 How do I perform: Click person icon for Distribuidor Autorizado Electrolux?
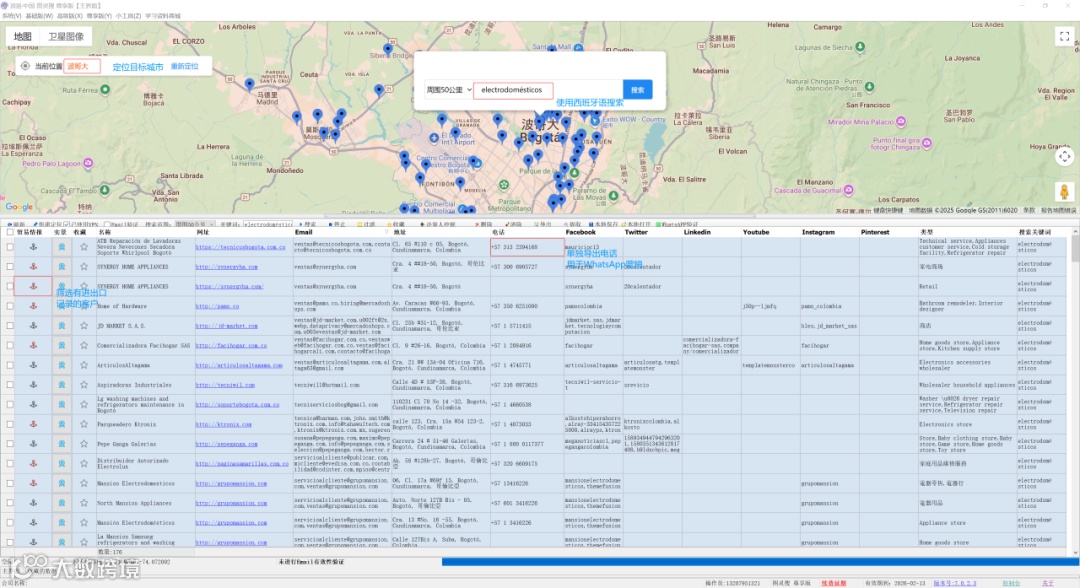click(x=61, y=463)
